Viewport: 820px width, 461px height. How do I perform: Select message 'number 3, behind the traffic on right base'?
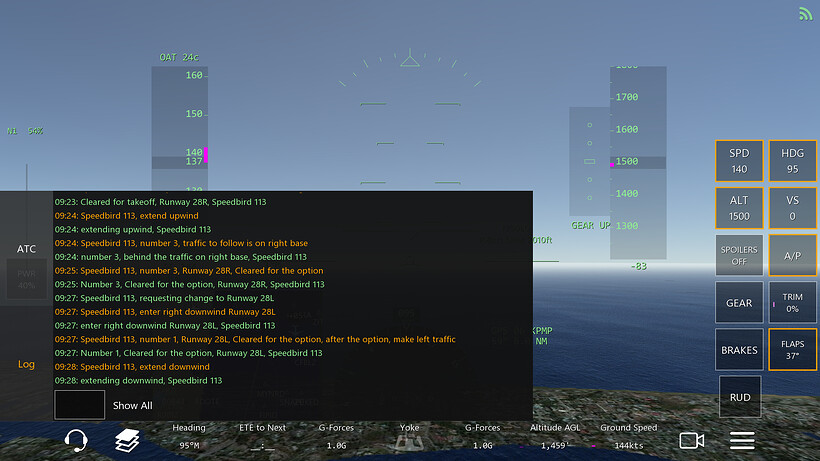click(x=181, y=257)
